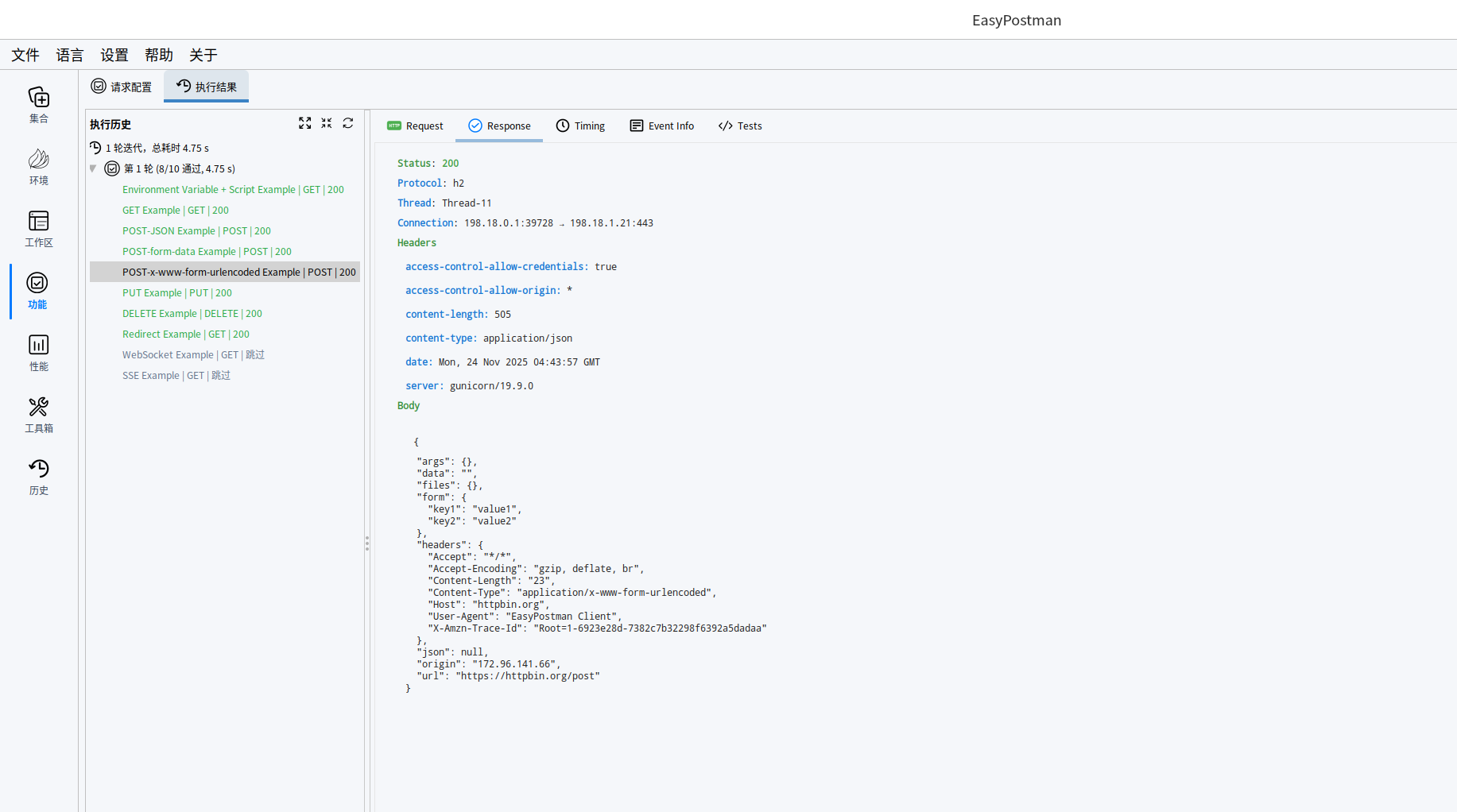Open the Tests tab
This screenshot has width=1457, height=812.
coord(740,126)
